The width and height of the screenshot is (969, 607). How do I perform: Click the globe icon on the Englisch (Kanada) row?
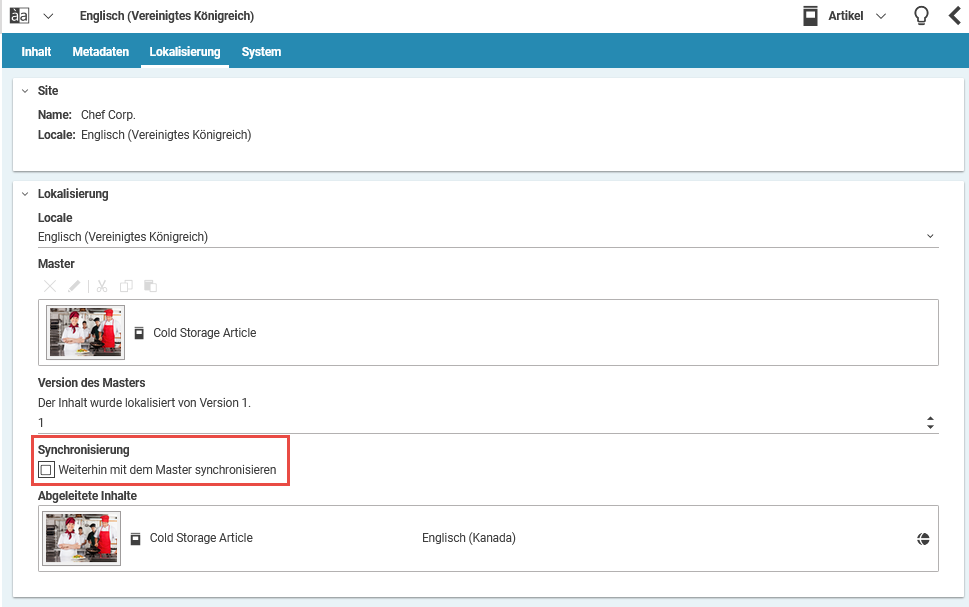[922, 538]
